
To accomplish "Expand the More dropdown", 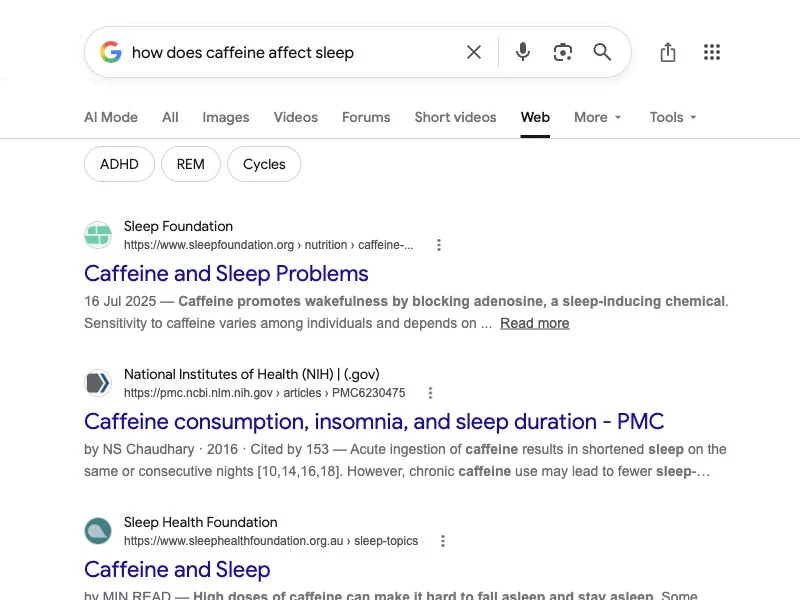I will click(597, 117).
